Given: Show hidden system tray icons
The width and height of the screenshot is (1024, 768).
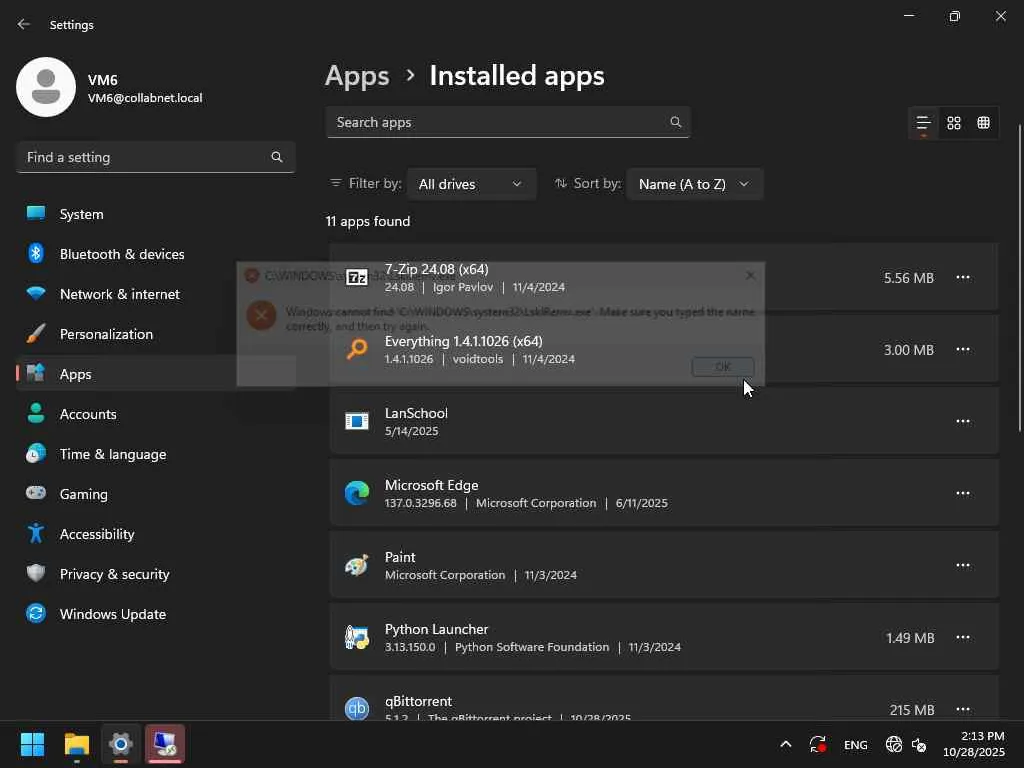Looking at the screenshot, I should [786, 744].
